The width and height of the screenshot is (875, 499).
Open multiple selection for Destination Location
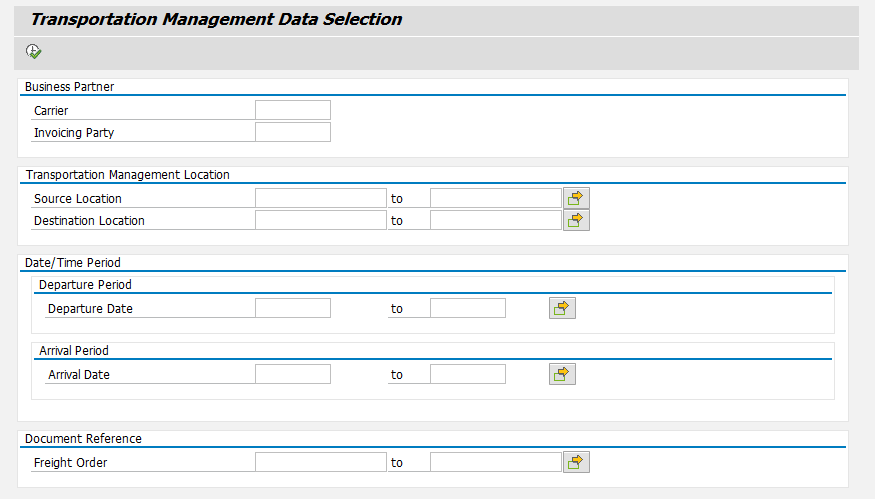click(x=576, y=220)
